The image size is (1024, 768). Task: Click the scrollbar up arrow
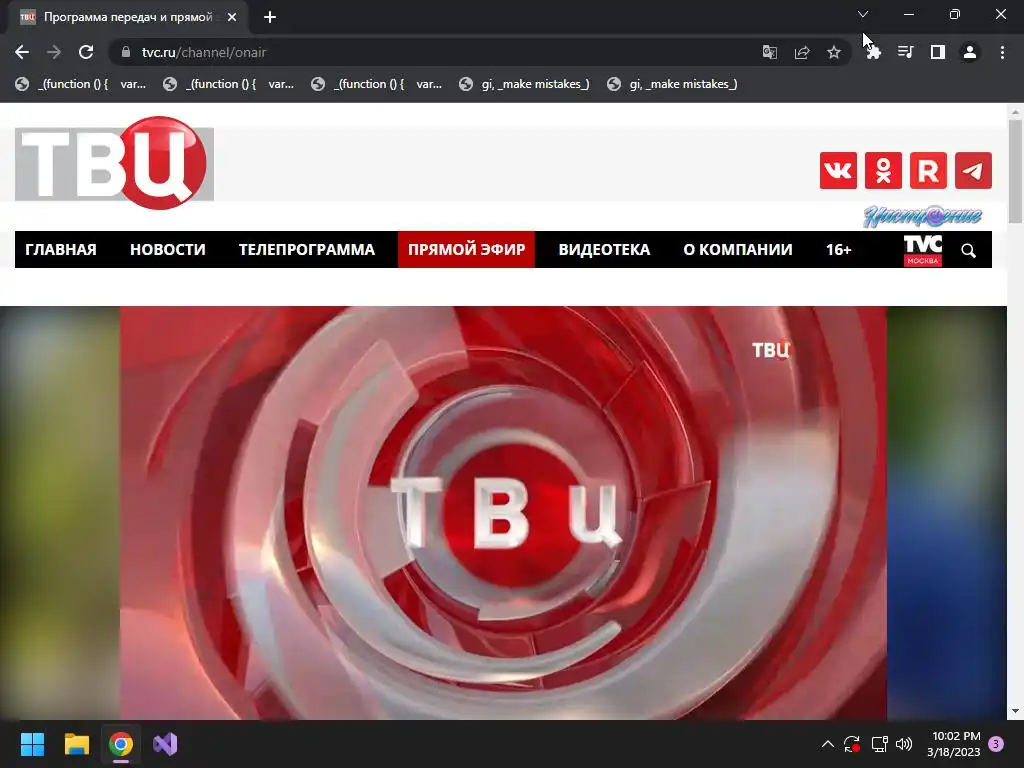1016,112
